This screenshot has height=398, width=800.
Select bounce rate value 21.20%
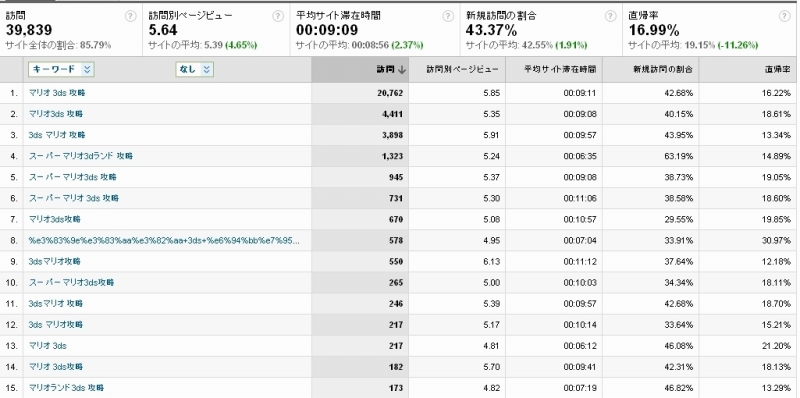tap(776, 345)
